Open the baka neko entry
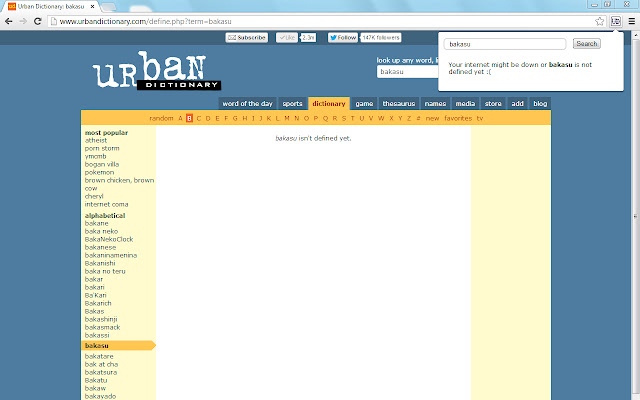Image resolution: width=640 pixels, height=400 pixels. pos(101,231)
